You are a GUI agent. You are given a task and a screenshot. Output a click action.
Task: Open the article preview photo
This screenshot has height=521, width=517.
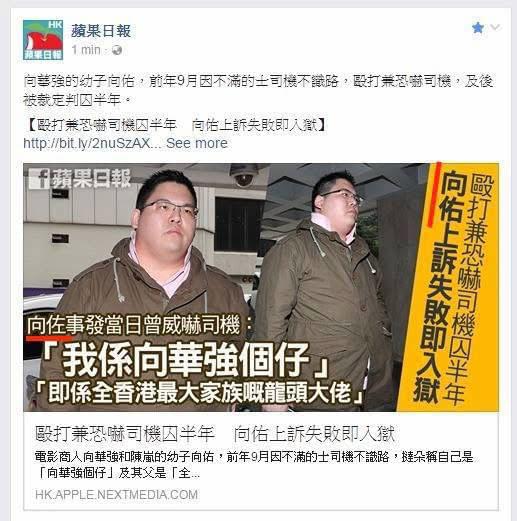[261, 287]
